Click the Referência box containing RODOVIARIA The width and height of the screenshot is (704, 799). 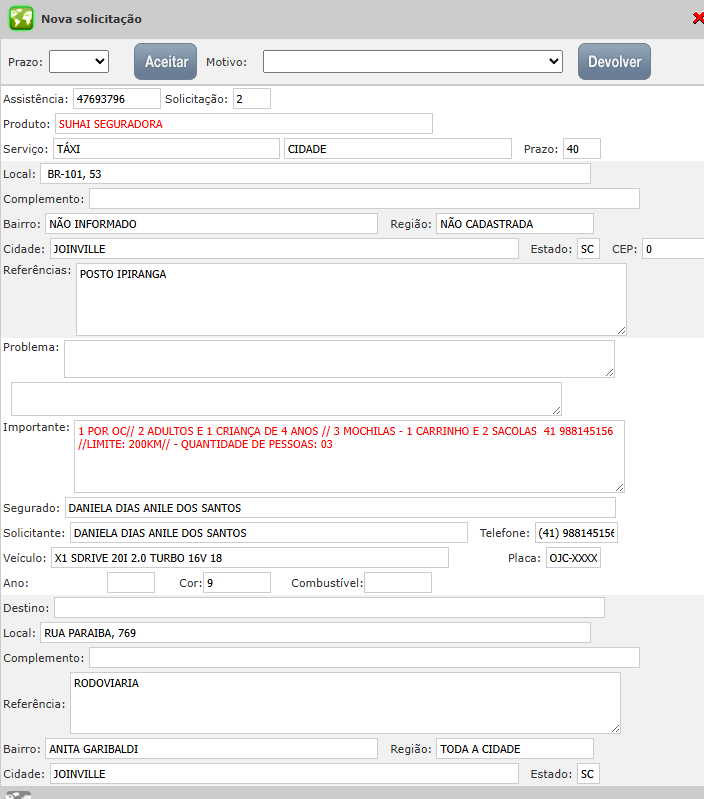(x=344, y=703)
